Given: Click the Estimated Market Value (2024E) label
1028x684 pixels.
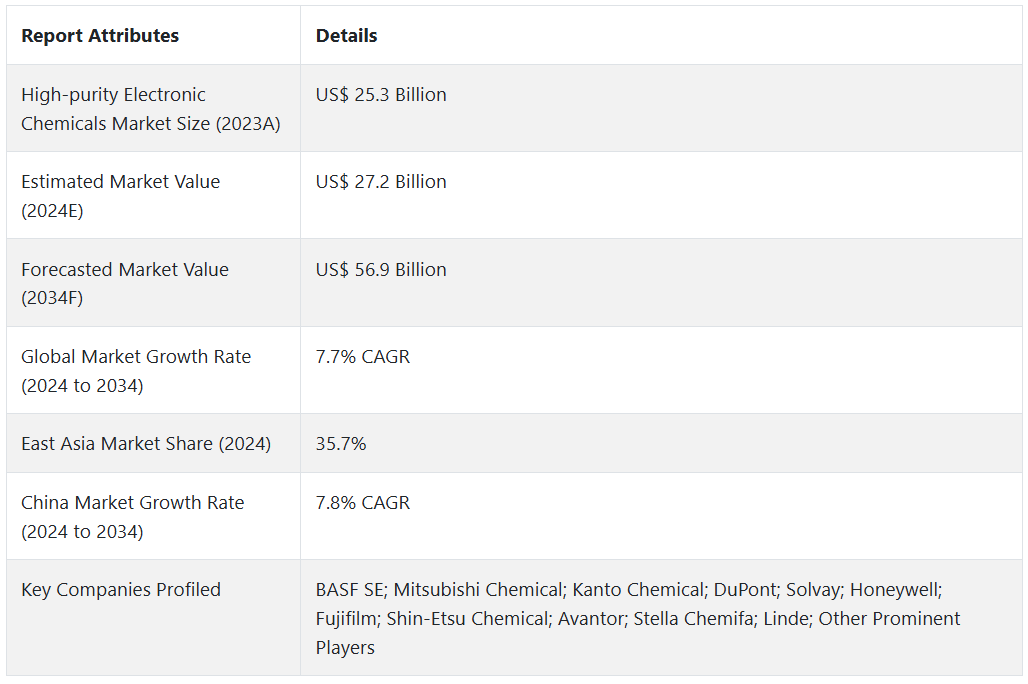Looking at the screenshot, I should pos(120,196).
